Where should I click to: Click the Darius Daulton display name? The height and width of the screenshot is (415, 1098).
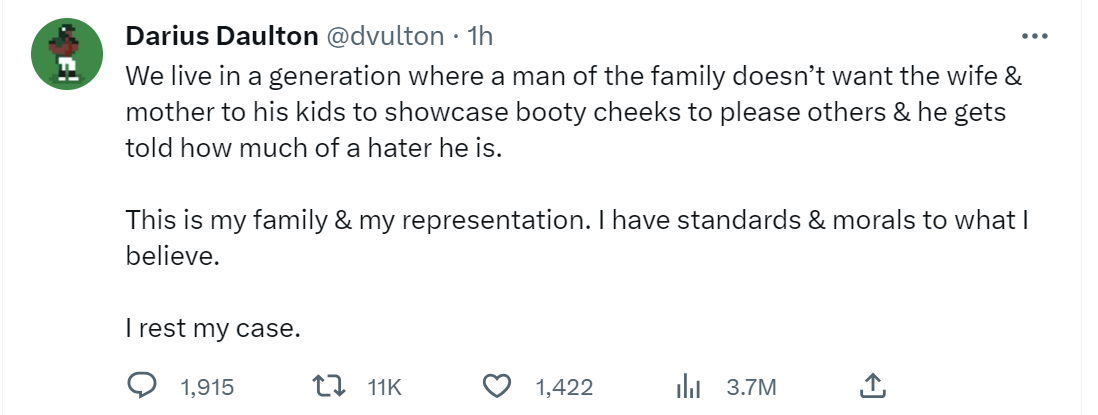(221, 37)
